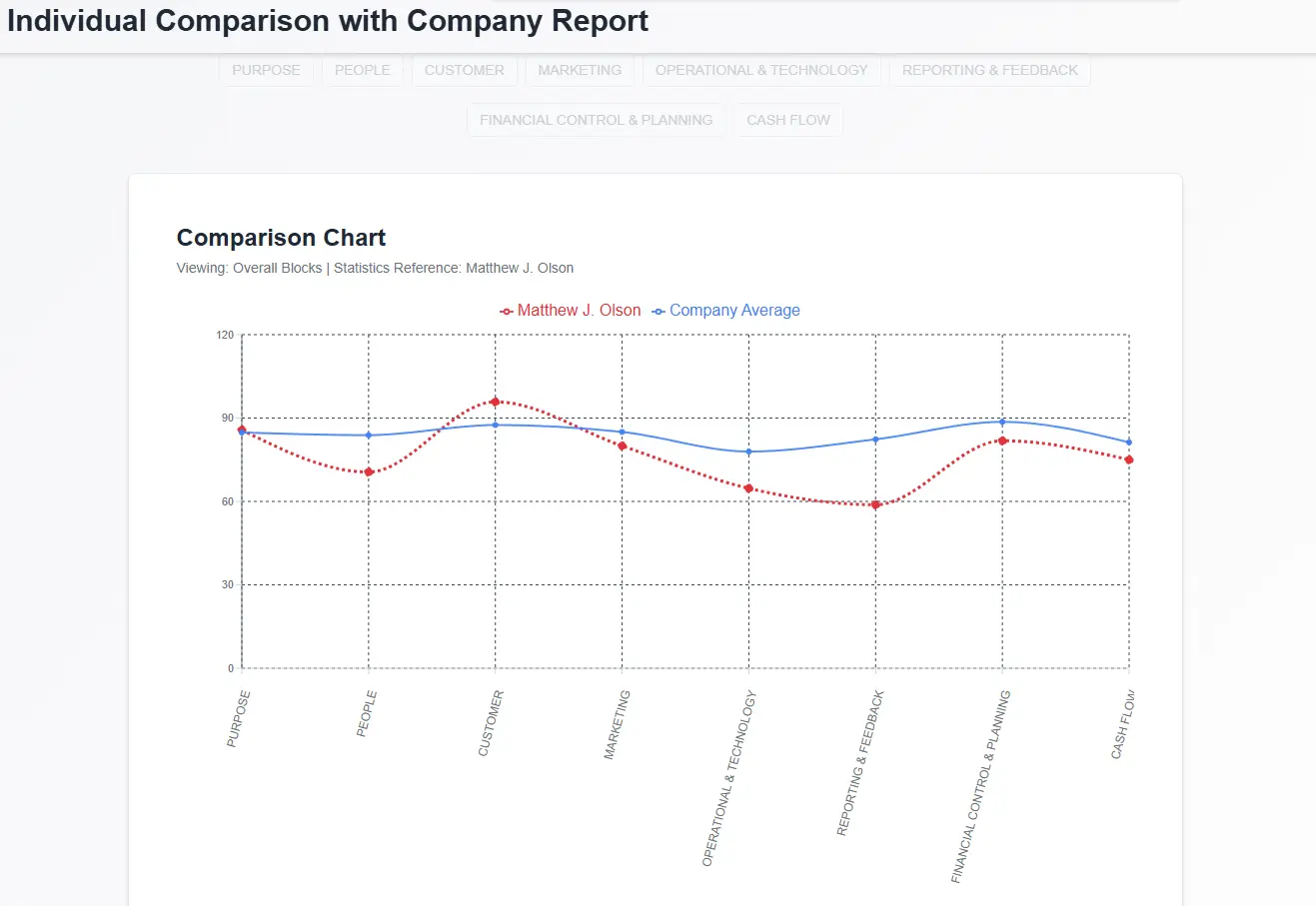
Task: Click red OPERATIONAL & TECHNOLOGY data point
Action: click(748, 488)
